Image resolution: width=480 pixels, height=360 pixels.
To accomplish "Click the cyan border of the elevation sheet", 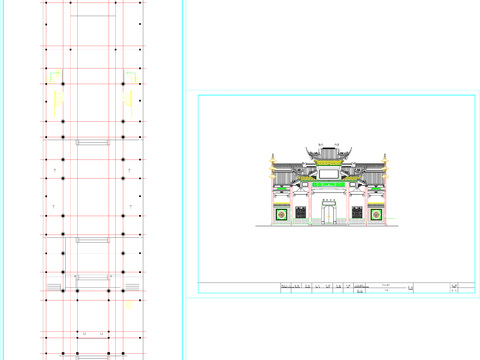I will click(337, 96).
